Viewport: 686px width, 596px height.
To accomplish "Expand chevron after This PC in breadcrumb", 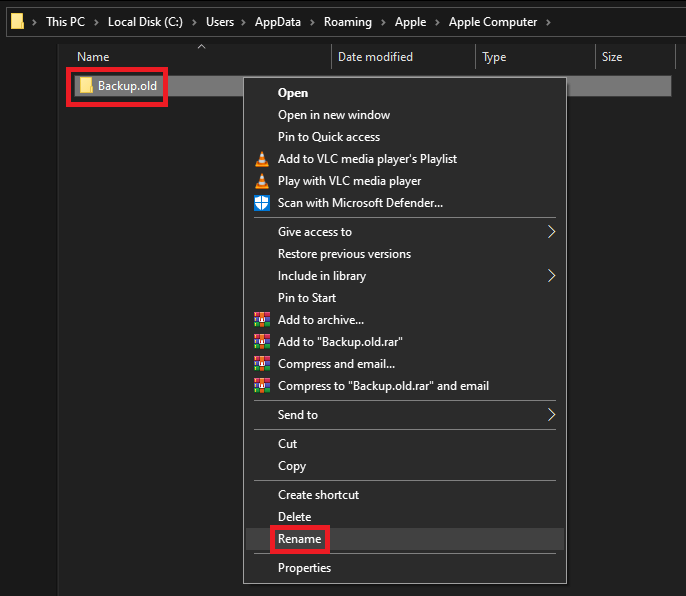I will (x=96, y=22).
